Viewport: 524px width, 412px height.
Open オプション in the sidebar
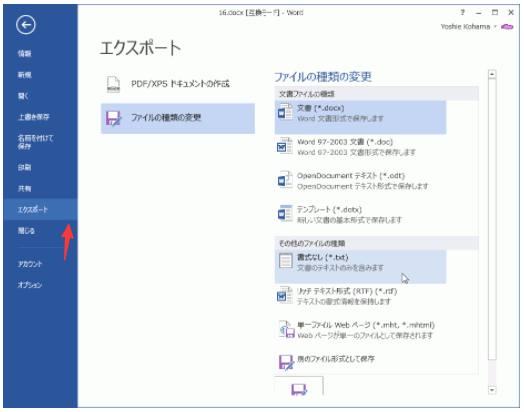tap(30, 285)
